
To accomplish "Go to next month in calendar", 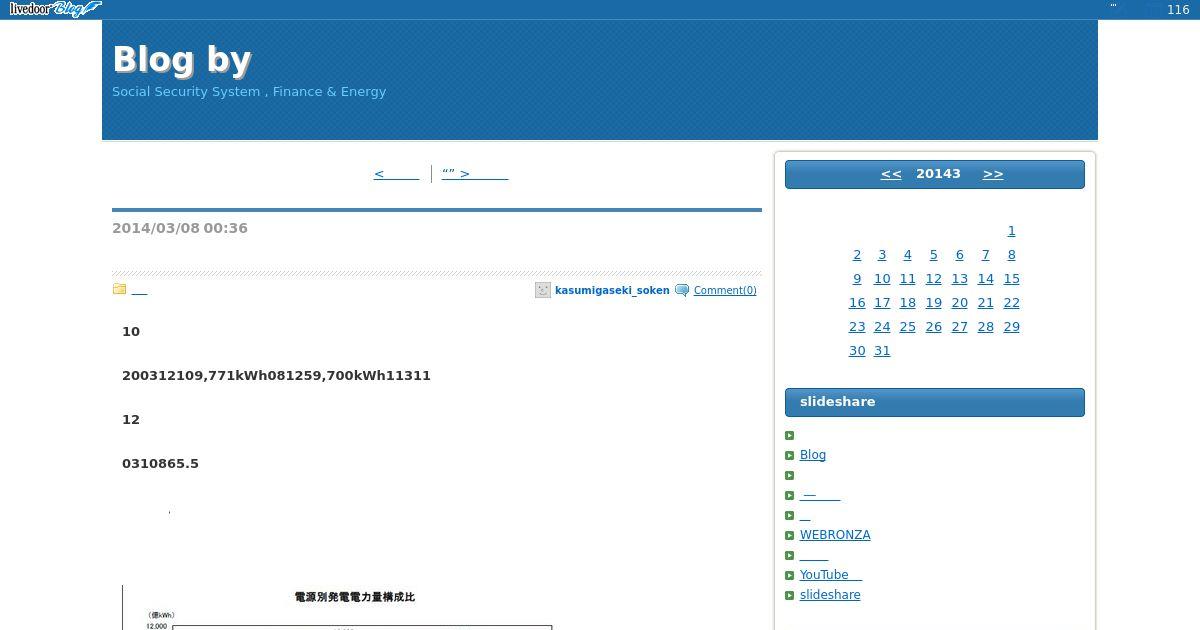I will click(993, 174).
